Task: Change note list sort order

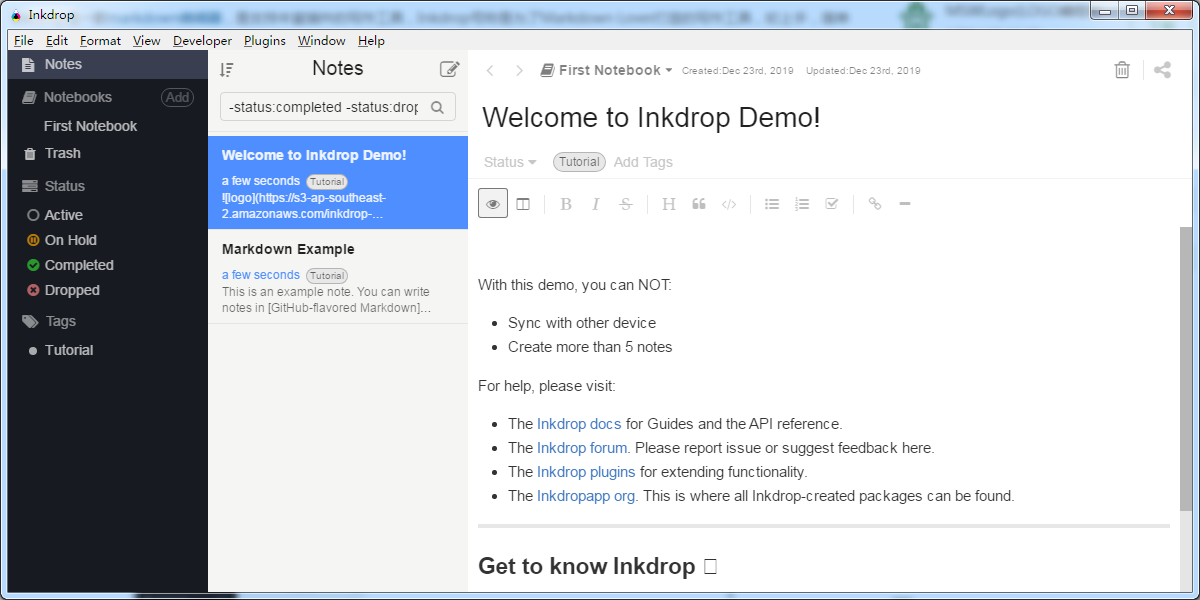Action: (227, 70)
